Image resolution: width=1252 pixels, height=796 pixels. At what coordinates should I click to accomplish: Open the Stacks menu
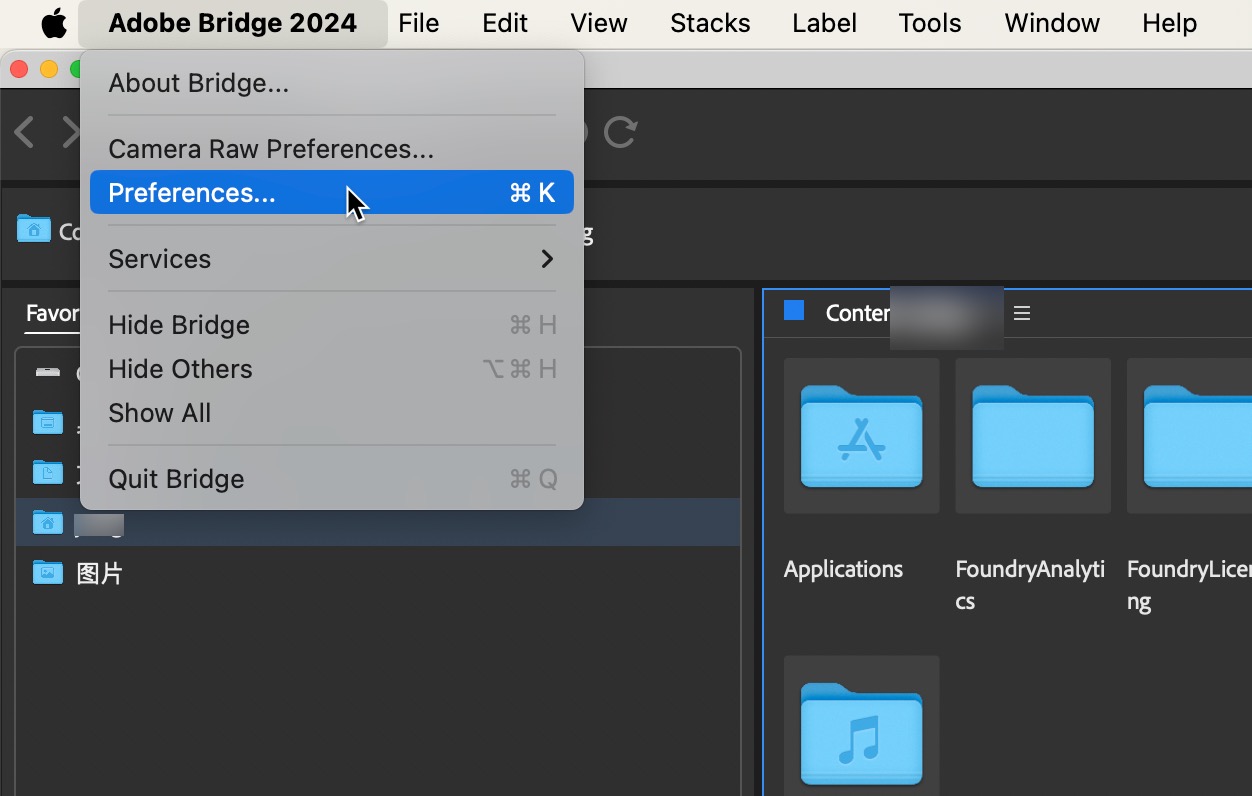pyautogui.click(x=710, y=23)
